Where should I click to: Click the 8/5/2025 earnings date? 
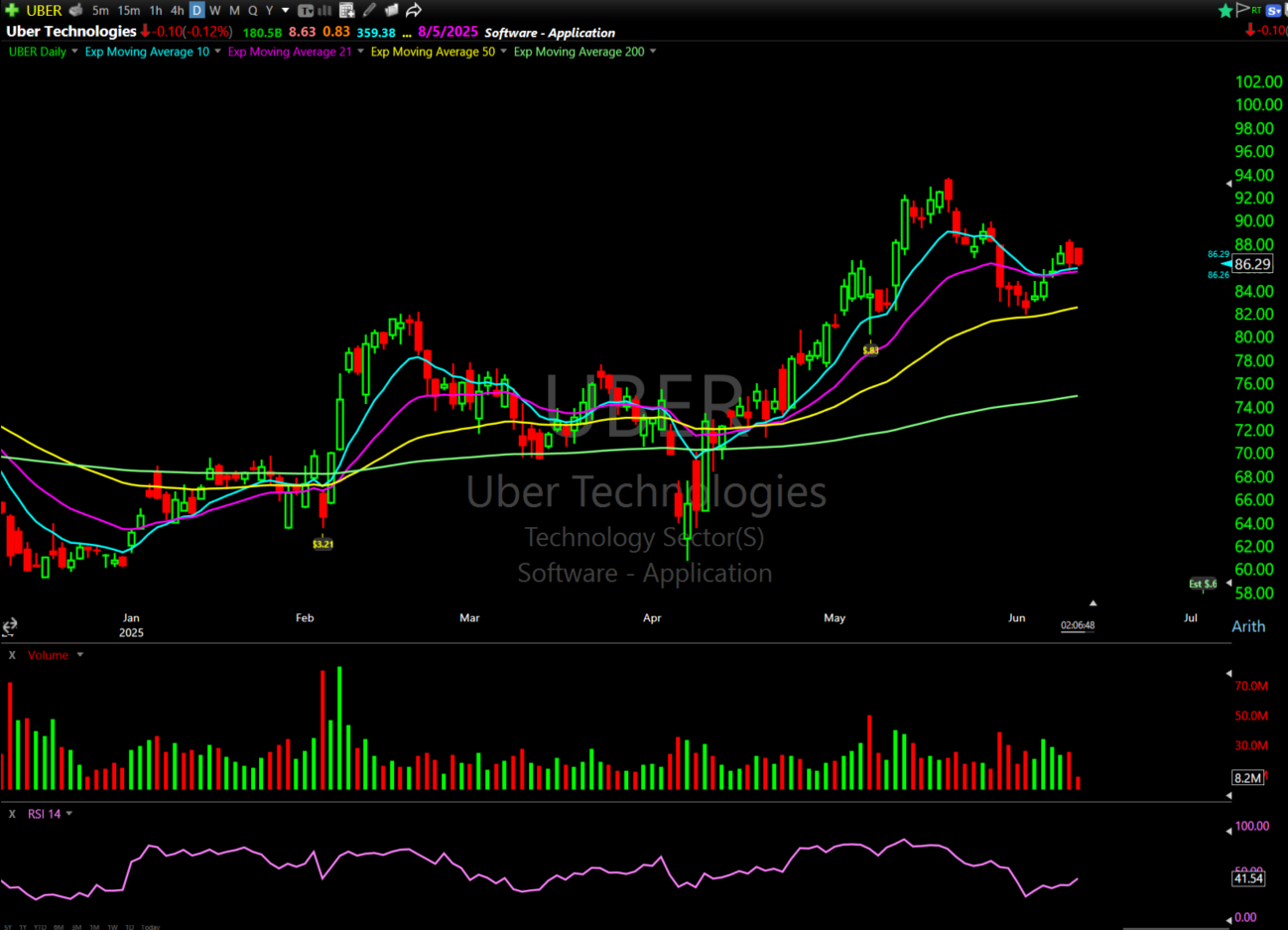pyautogui.click(x=448, y=32)
